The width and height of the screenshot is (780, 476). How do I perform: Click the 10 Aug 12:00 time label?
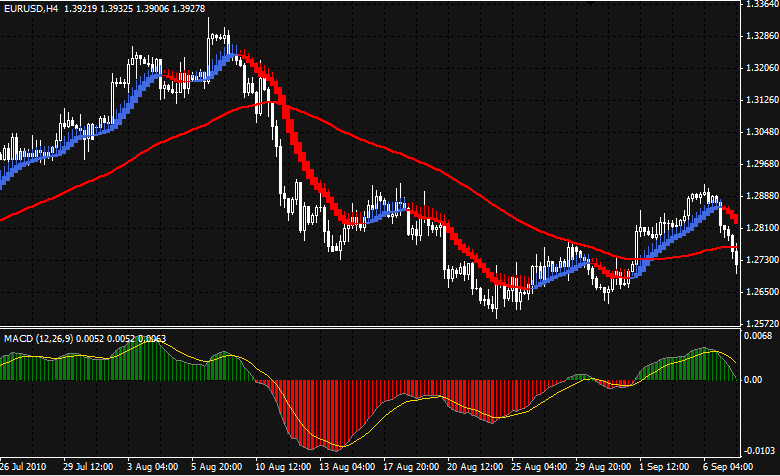coord(283,467)
